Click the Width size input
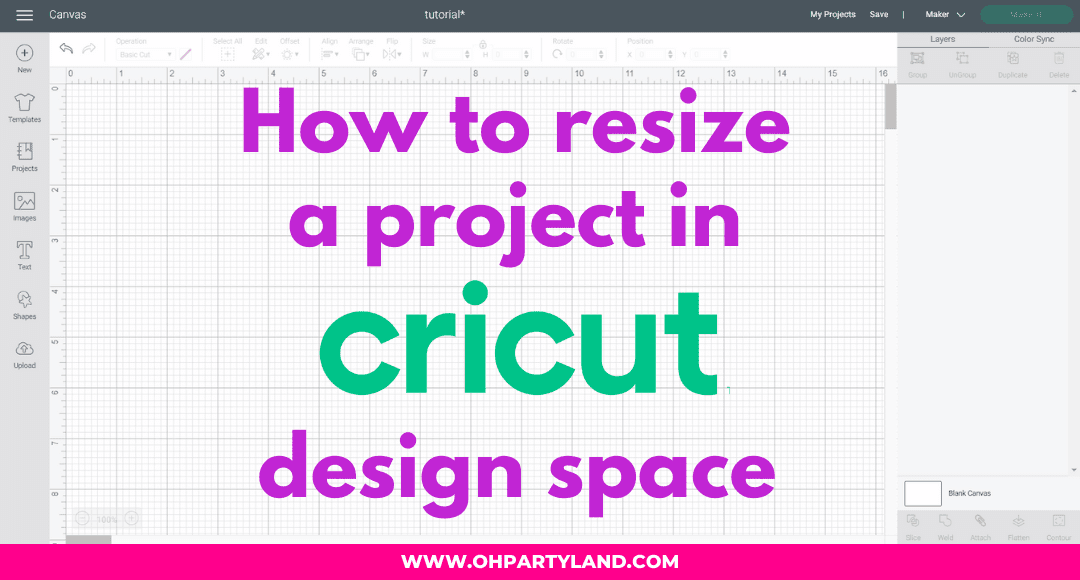Screen dimensions: 1080x580 (448, 54)
